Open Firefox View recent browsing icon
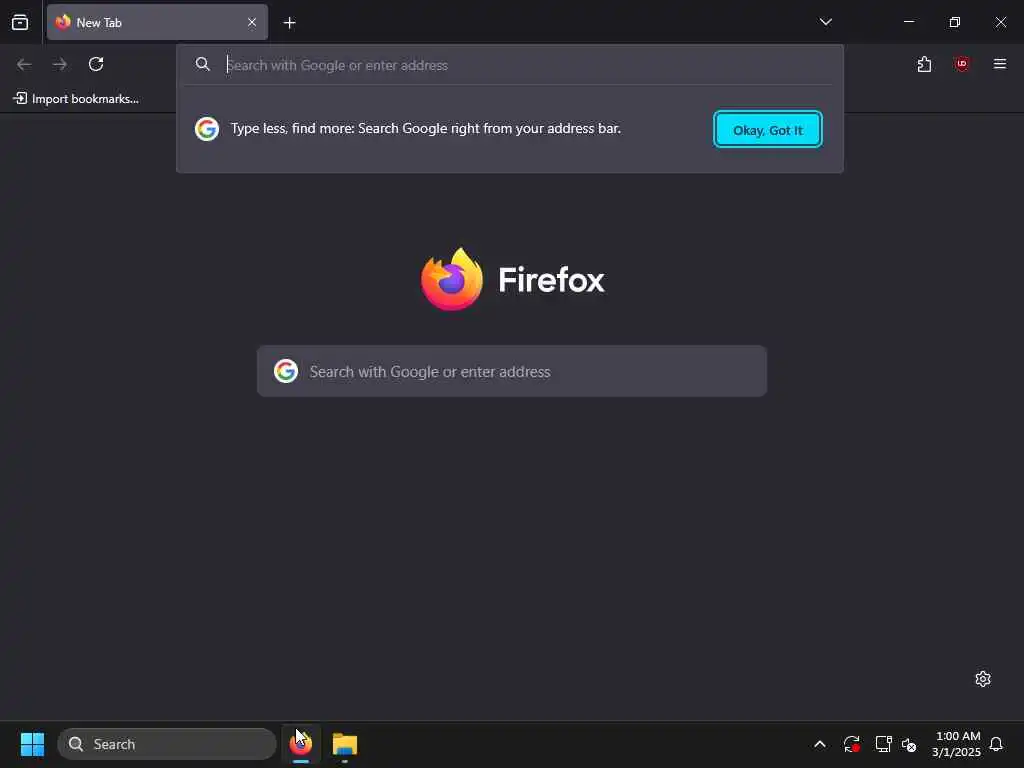Viewport: 1024px width, 768px height. point(20,22)
